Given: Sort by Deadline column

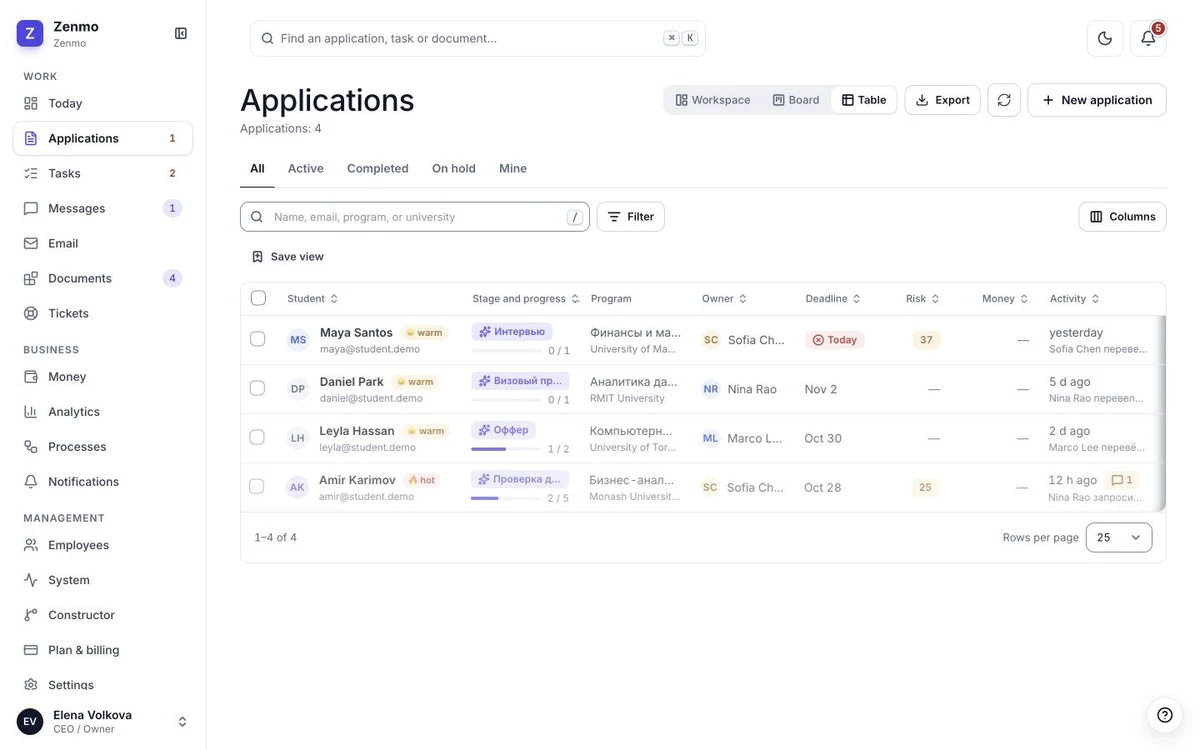Looking at the screenshot, I should pyautogui.click(x=834, y=298).
